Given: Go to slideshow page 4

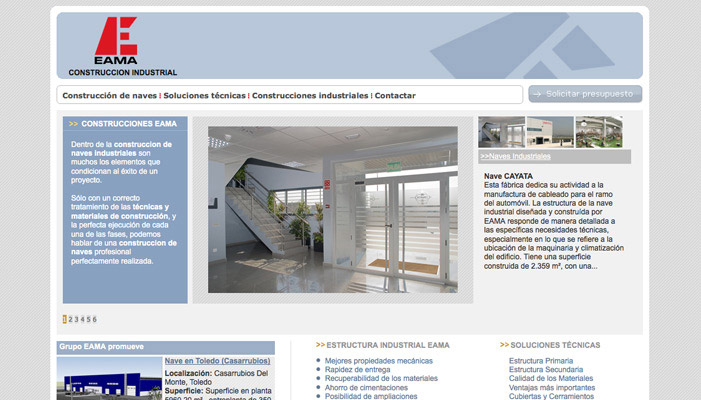Looking at the screenshot, I should [82, 319].
